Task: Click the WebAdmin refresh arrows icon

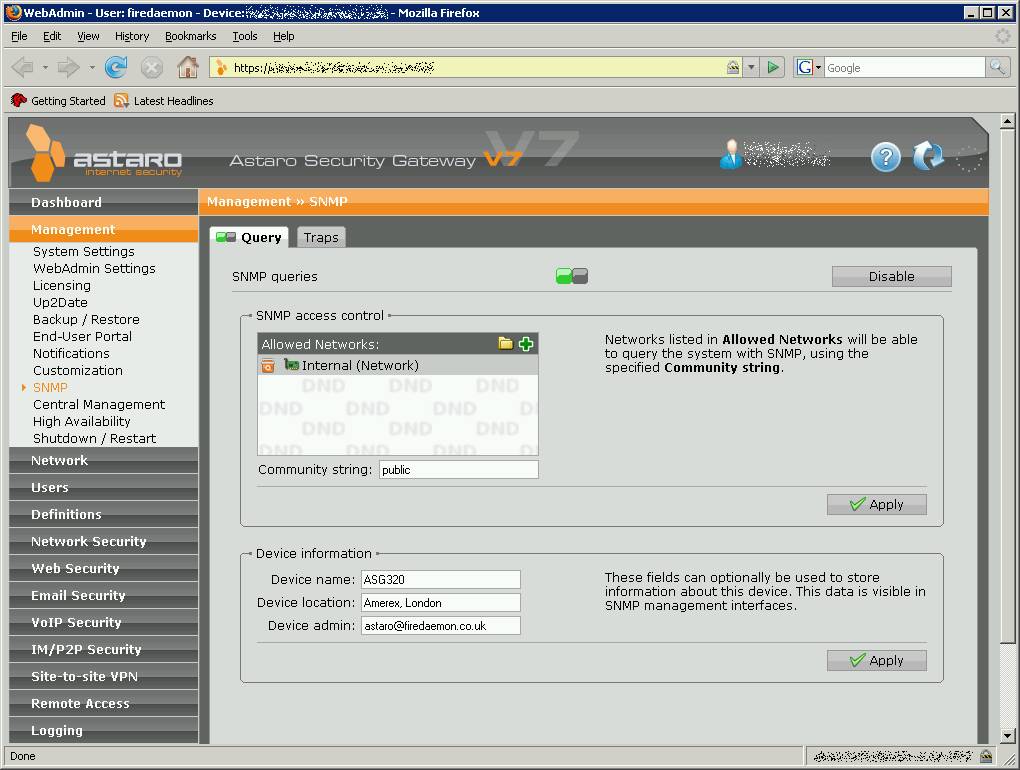Action: click(928, 156)
